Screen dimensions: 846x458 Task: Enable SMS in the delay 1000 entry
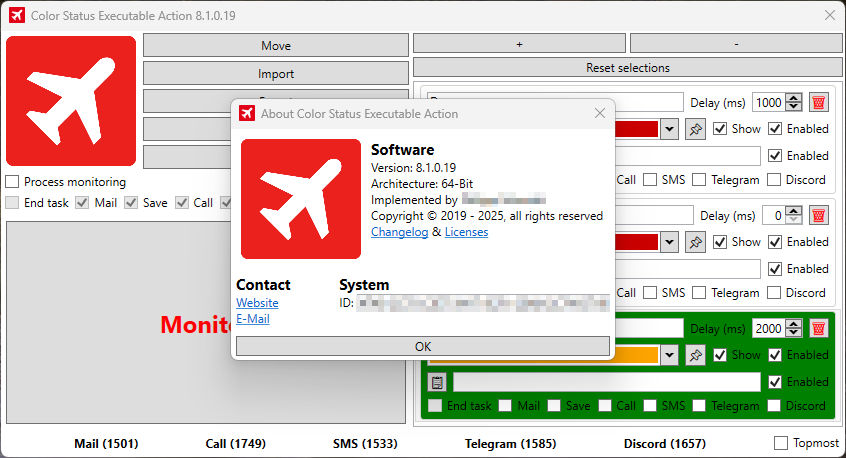[x=651, y=180]
